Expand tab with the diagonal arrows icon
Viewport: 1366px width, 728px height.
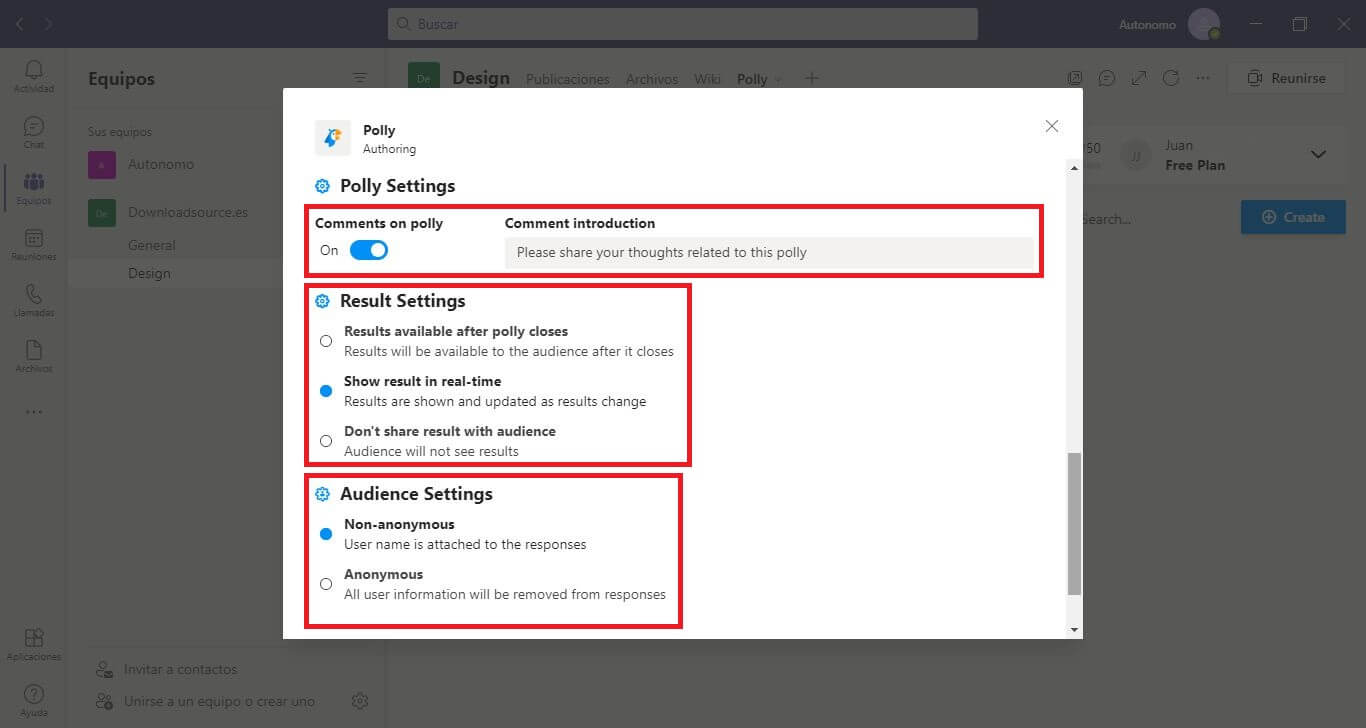pos(1139,78)
